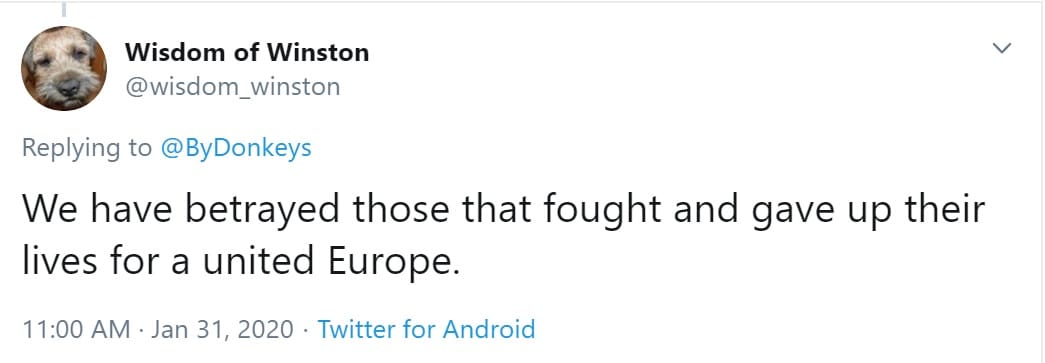Screen dimensions: 1045x363
Task: Open the @ByDonkeys mention link
Action: point(236,148)
